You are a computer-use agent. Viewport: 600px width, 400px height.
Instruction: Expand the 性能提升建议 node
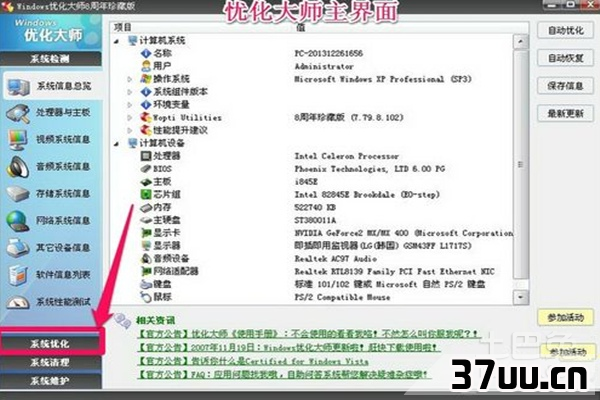coord(129,131)
